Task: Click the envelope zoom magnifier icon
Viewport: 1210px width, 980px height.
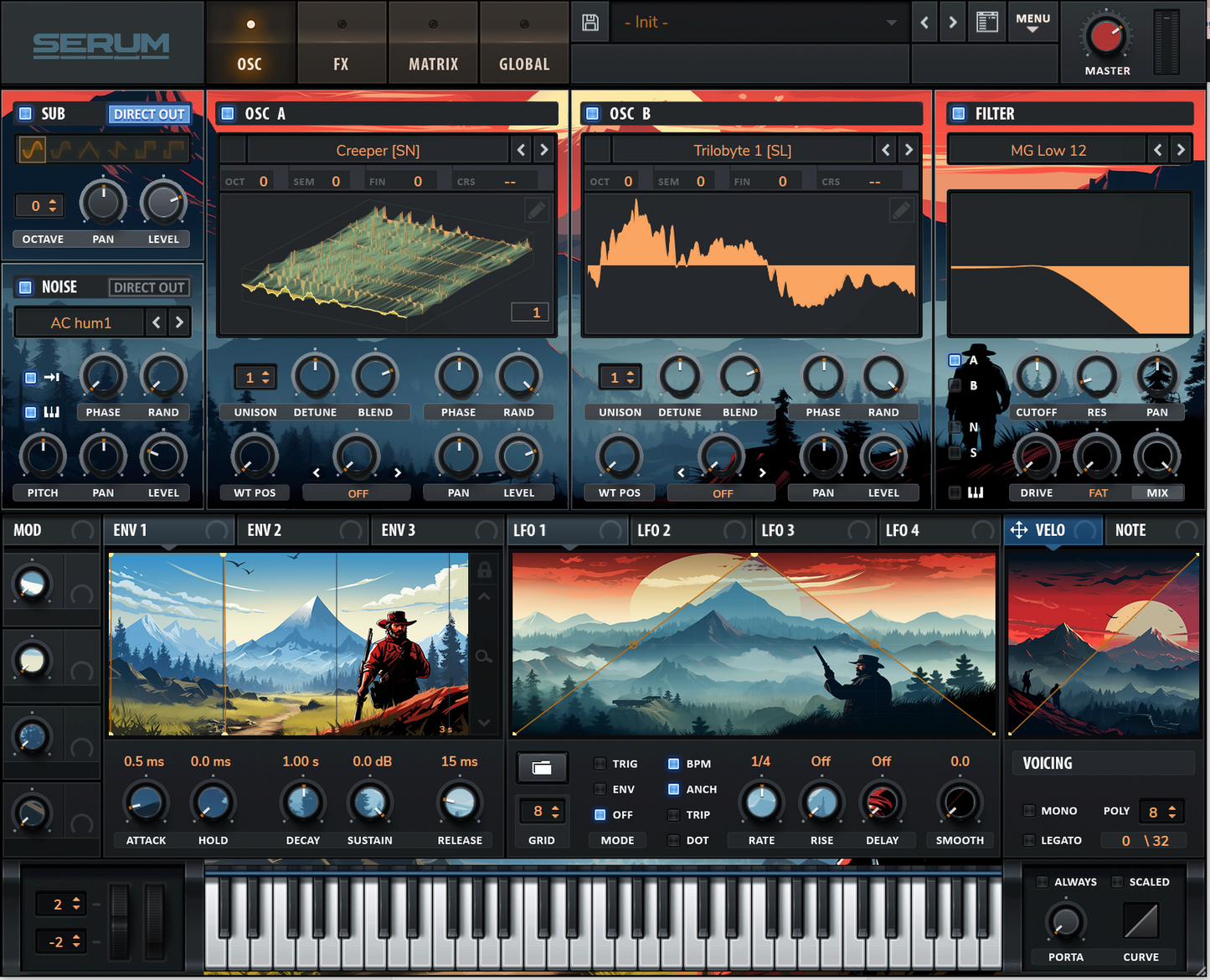Action: [484, 656]
